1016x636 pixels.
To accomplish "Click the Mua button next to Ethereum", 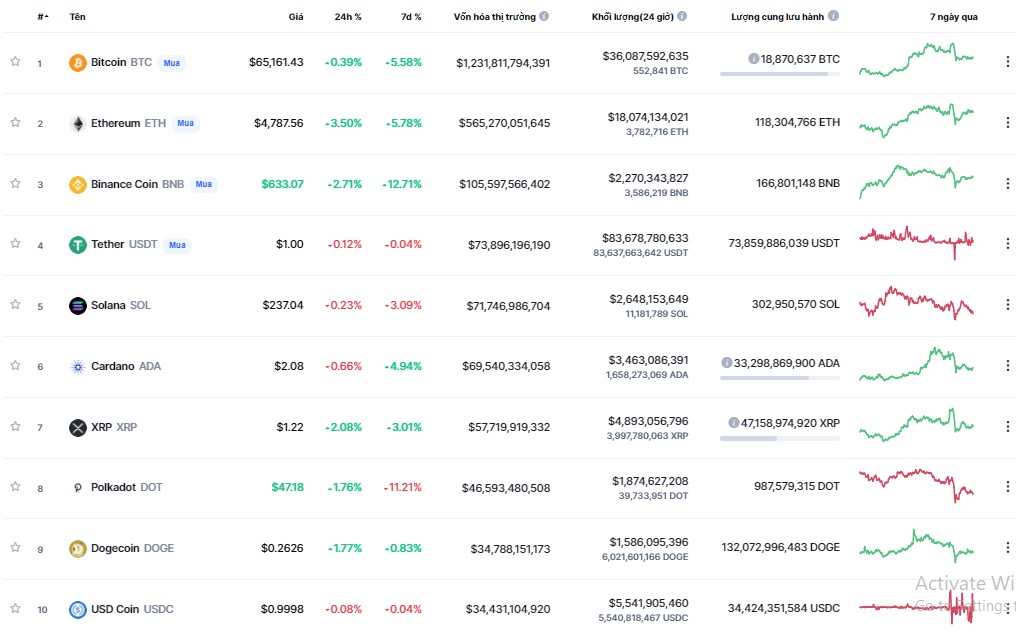I will [x=186, y=123].
